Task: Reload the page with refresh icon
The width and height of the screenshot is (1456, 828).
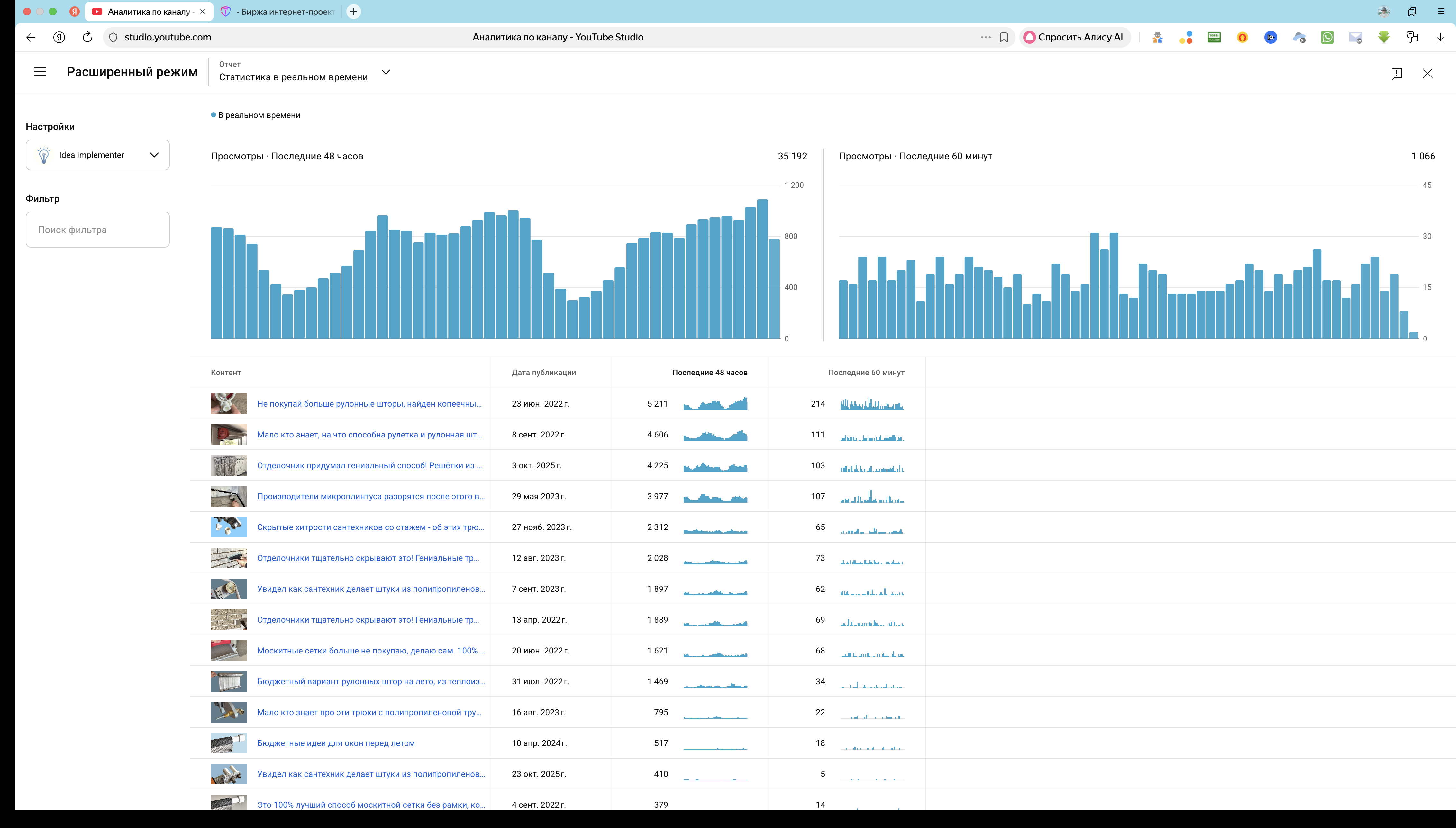Action: [x=87, y=37]
